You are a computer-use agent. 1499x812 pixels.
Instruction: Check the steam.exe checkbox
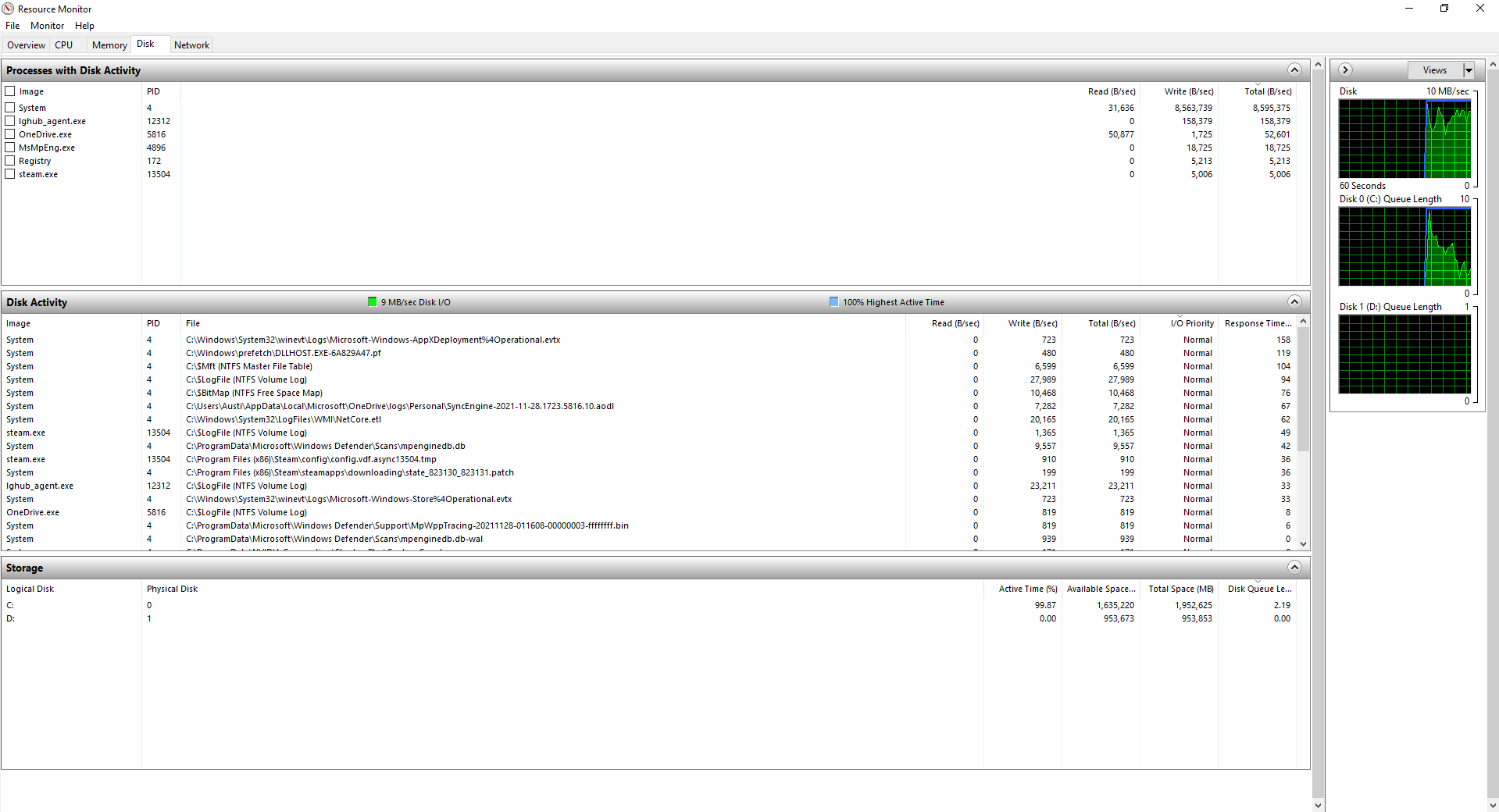(10, 174)
